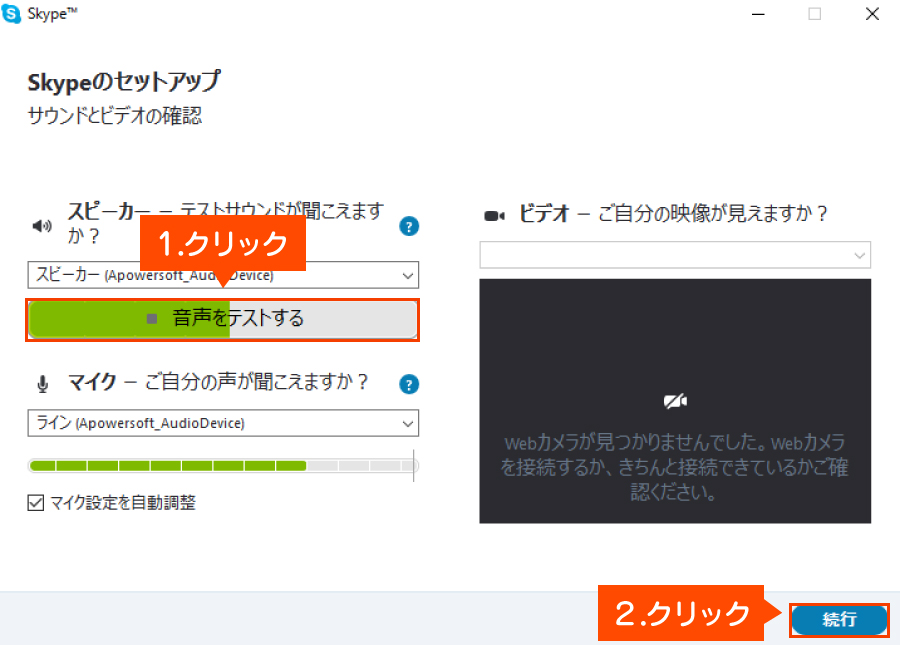
Task: Expand the empty ビデオ device dropdown
Action: (859, 256)
